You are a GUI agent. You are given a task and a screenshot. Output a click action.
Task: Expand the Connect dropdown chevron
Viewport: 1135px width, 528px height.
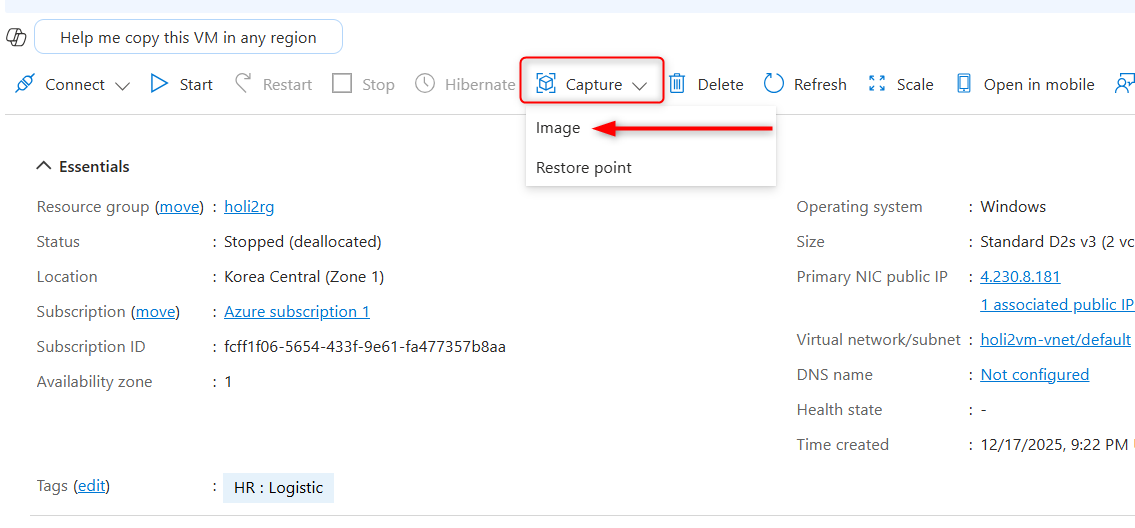pyautogui.click(x=123, y=85)
